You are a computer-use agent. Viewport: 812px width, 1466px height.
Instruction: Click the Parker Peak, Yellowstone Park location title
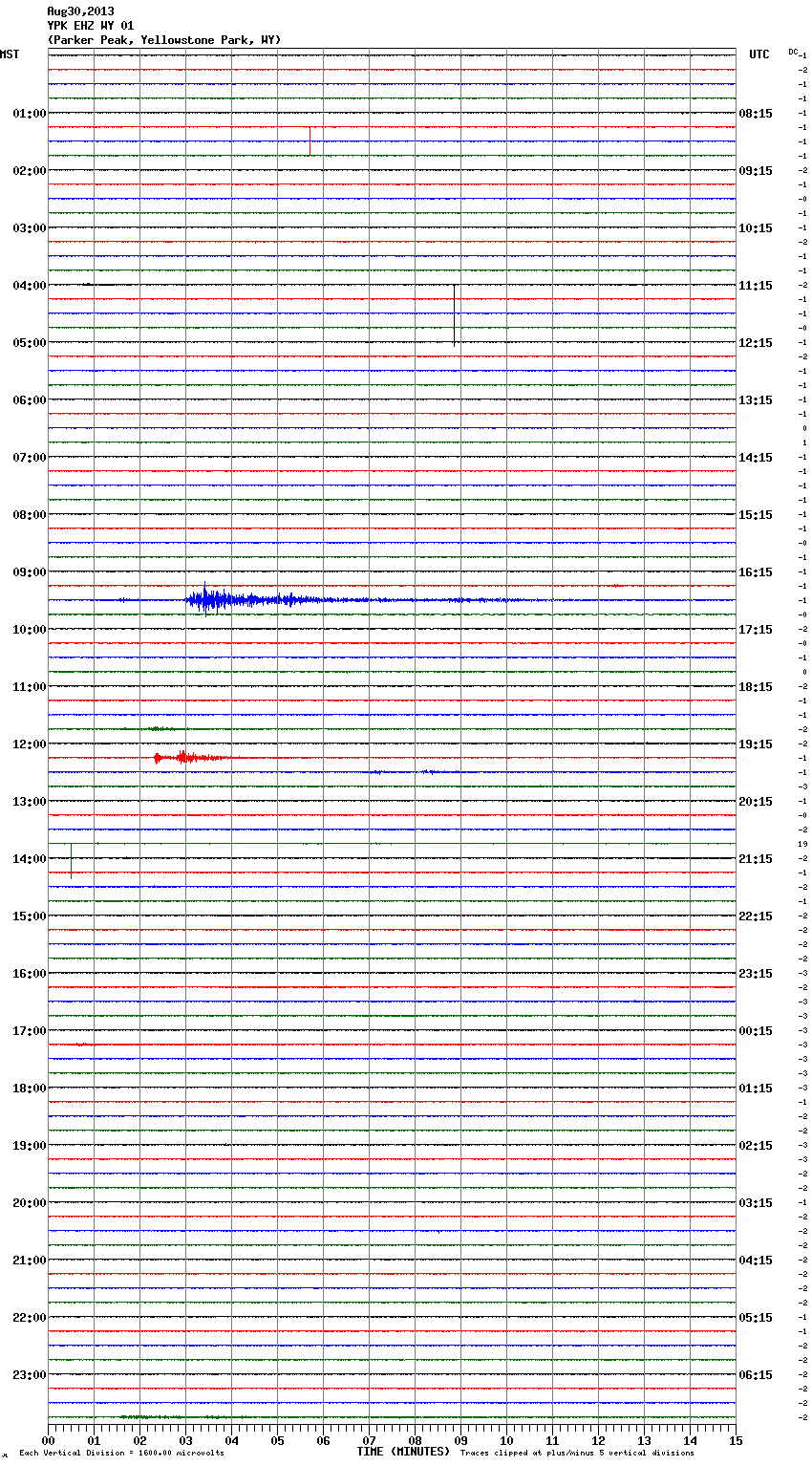[x=164, y=40]
